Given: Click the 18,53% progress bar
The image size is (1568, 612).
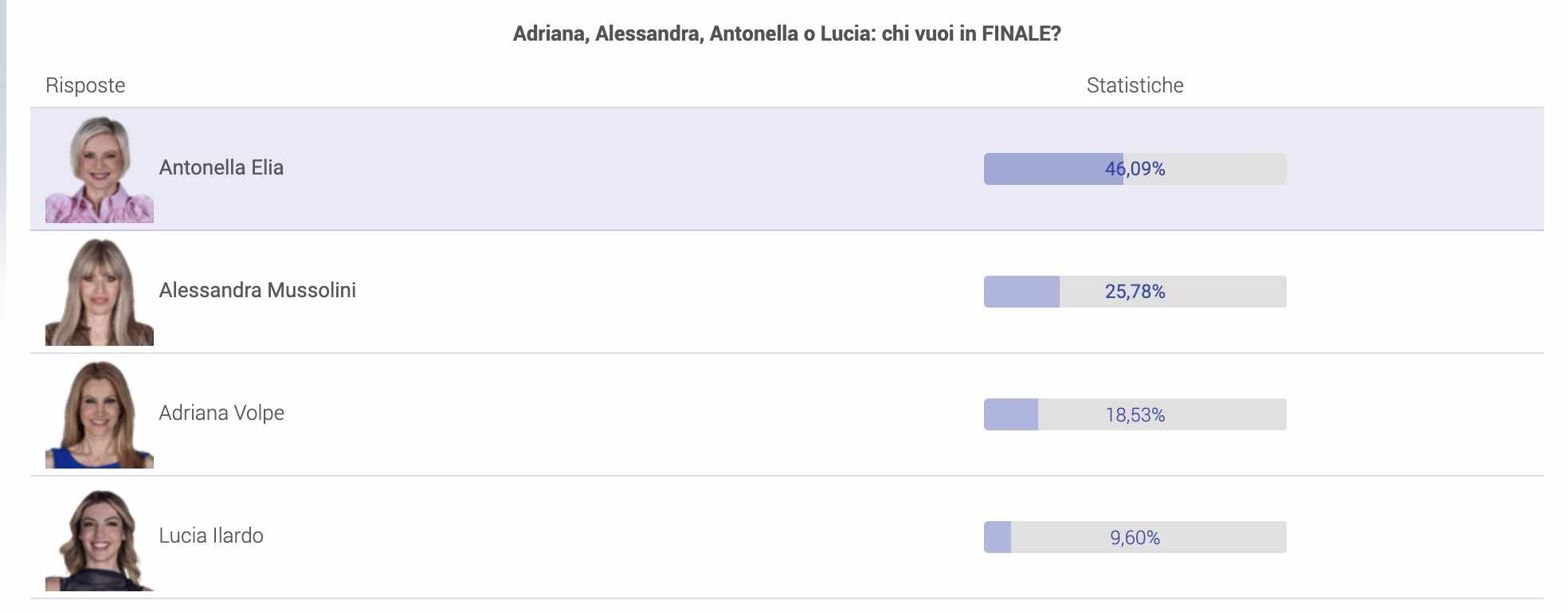Looking at the screenshot, I should click(1135, 414).
